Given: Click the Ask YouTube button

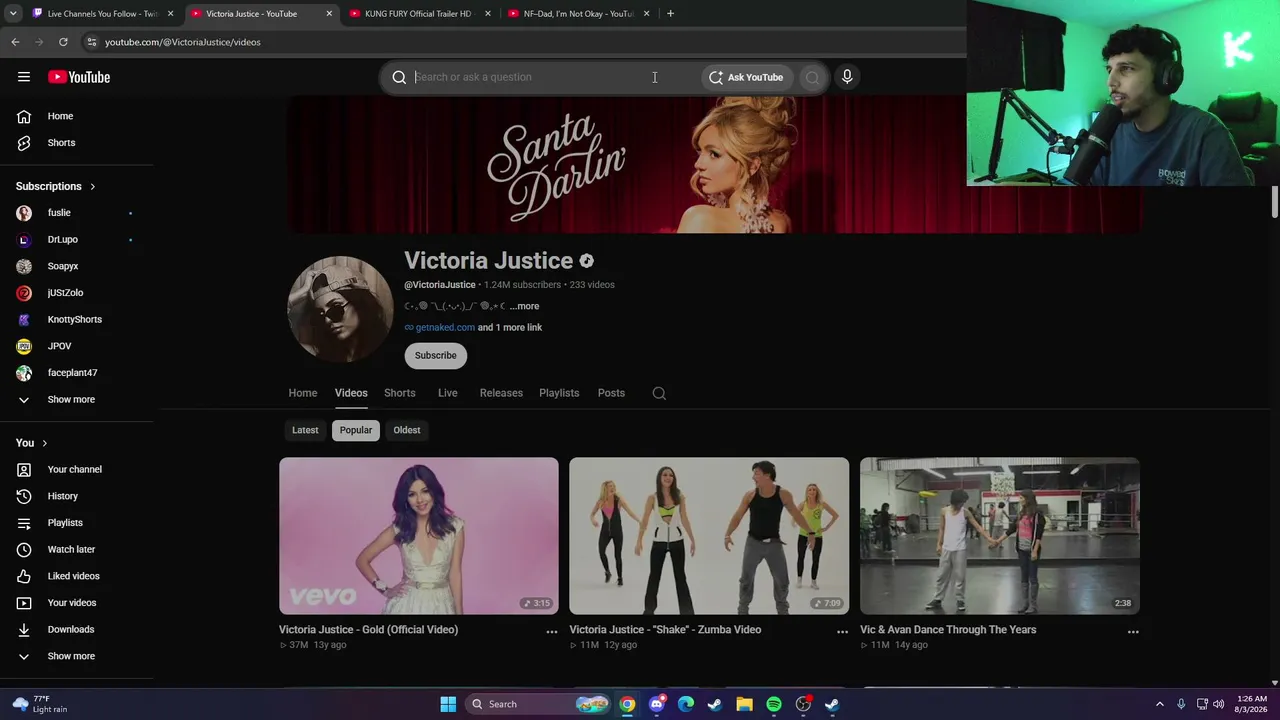Looking at the screenshot, I should coord(746,77).
